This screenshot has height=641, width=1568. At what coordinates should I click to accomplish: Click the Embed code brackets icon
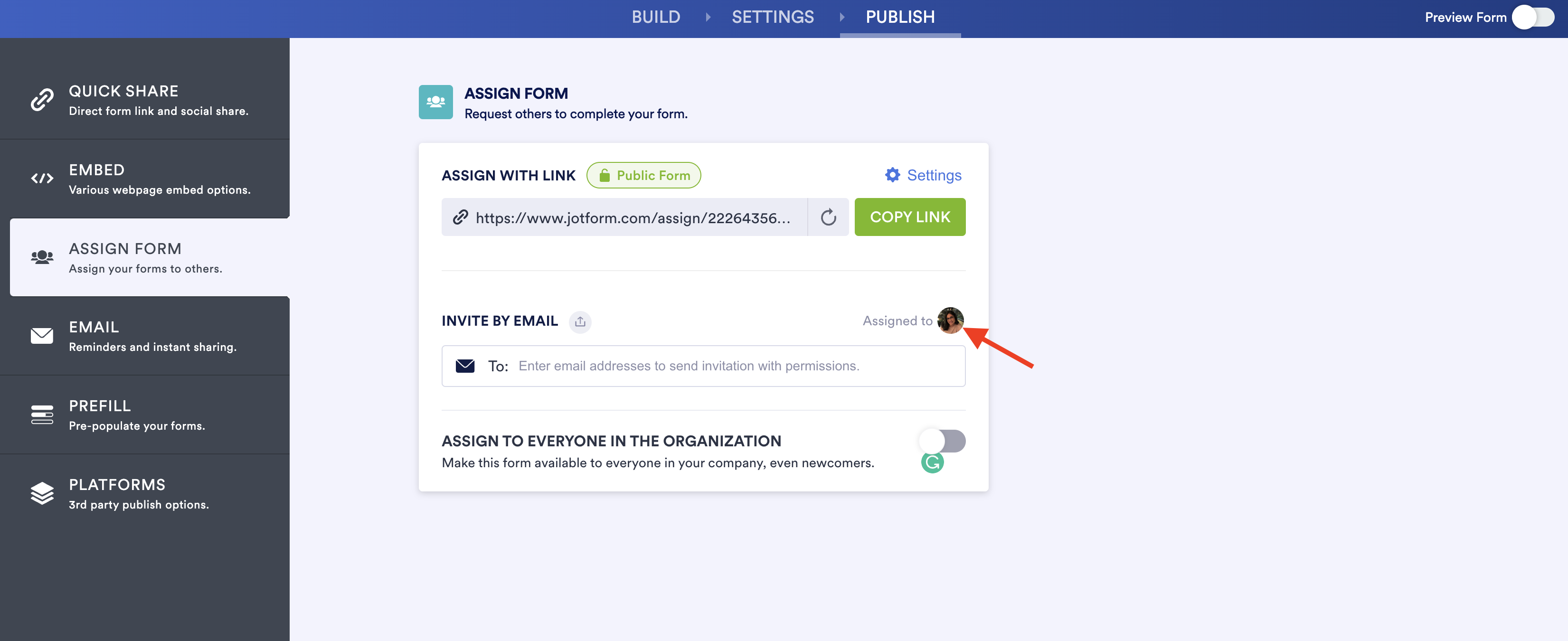(x=42, y=179)
